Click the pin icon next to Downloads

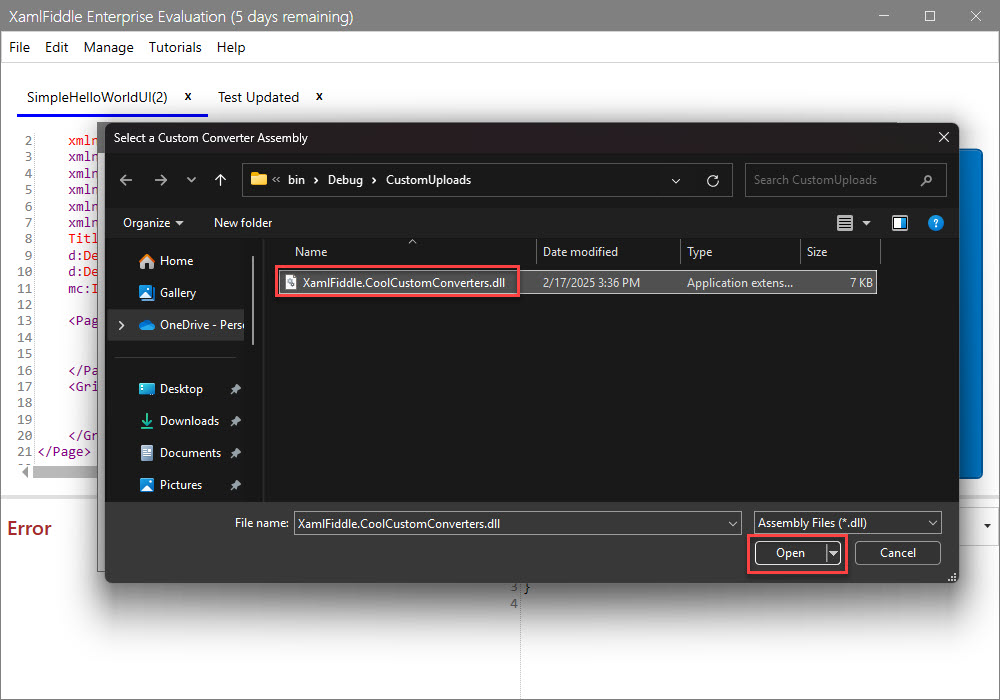point(235,421)
